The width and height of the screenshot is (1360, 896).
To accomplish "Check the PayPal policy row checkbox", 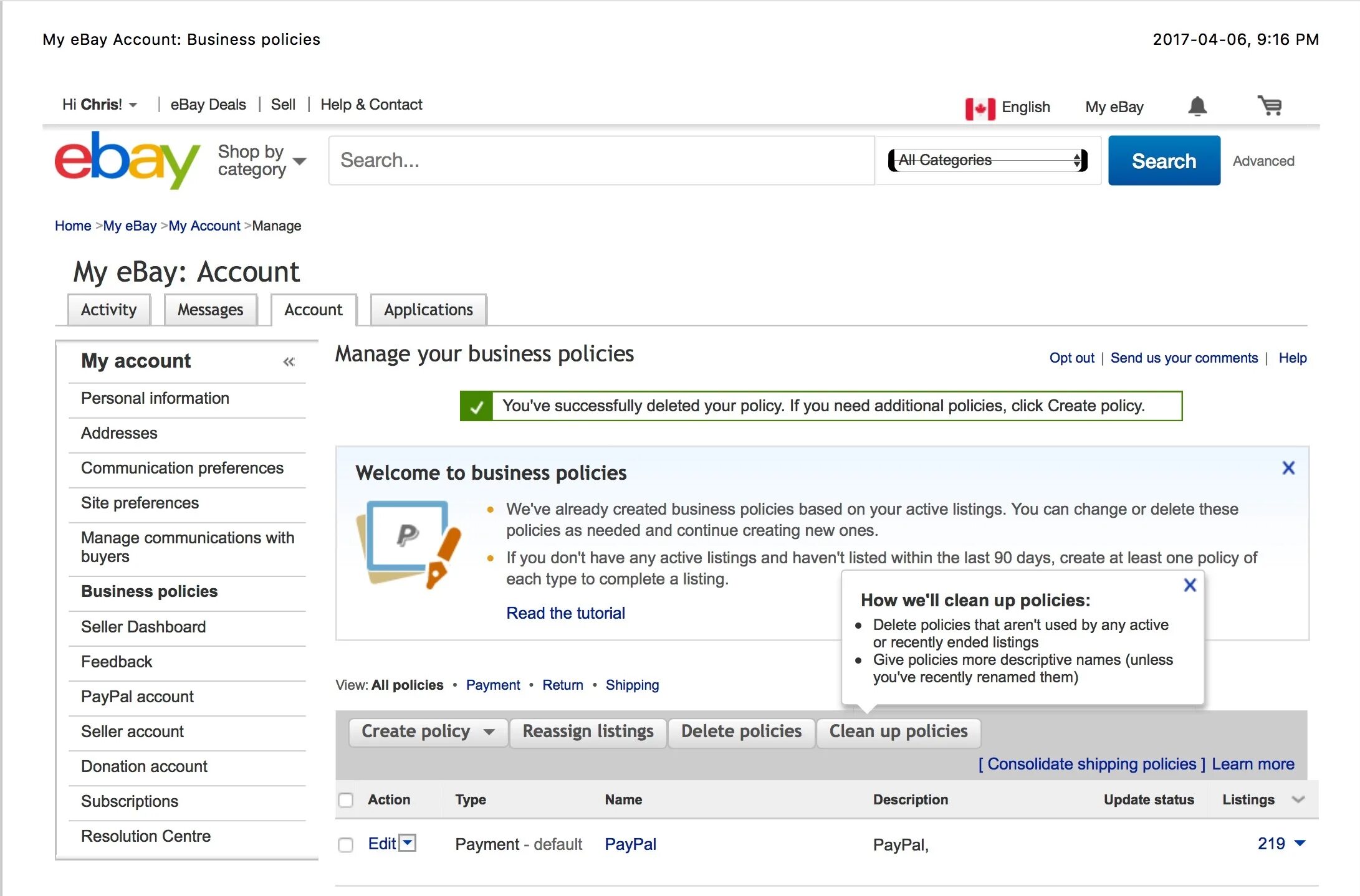I will pyautogui.click(x=347, y=843).
